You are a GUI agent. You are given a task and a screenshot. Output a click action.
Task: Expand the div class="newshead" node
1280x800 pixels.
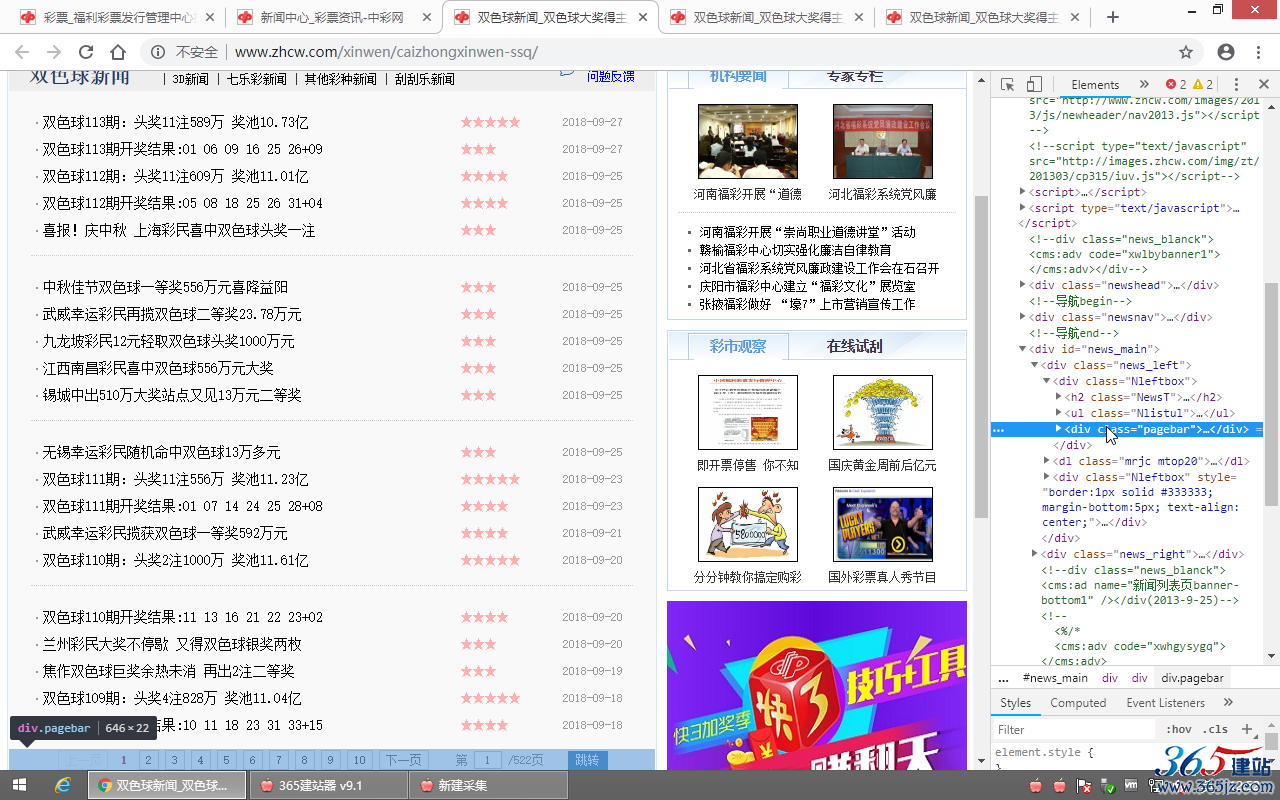point(1023,285)
